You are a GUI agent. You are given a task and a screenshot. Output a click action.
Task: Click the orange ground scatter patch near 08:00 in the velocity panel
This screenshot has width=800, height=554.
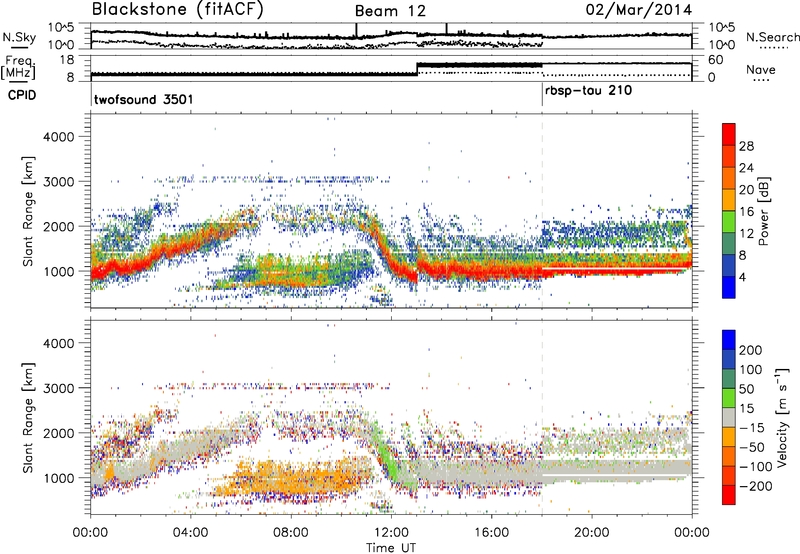point(293,477)
